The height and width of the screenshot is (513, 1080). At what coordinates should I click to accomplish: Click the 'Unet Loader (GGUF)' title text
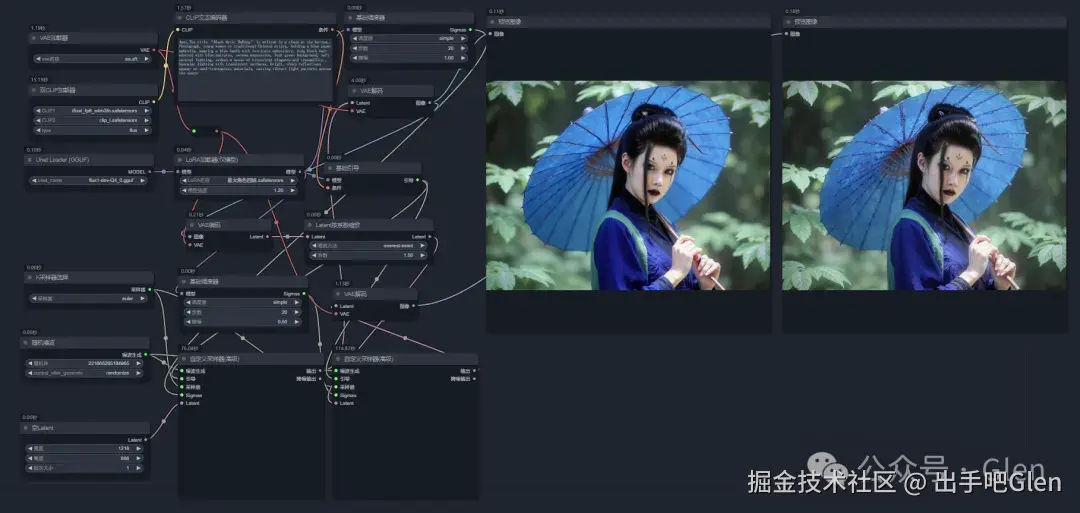63,160
